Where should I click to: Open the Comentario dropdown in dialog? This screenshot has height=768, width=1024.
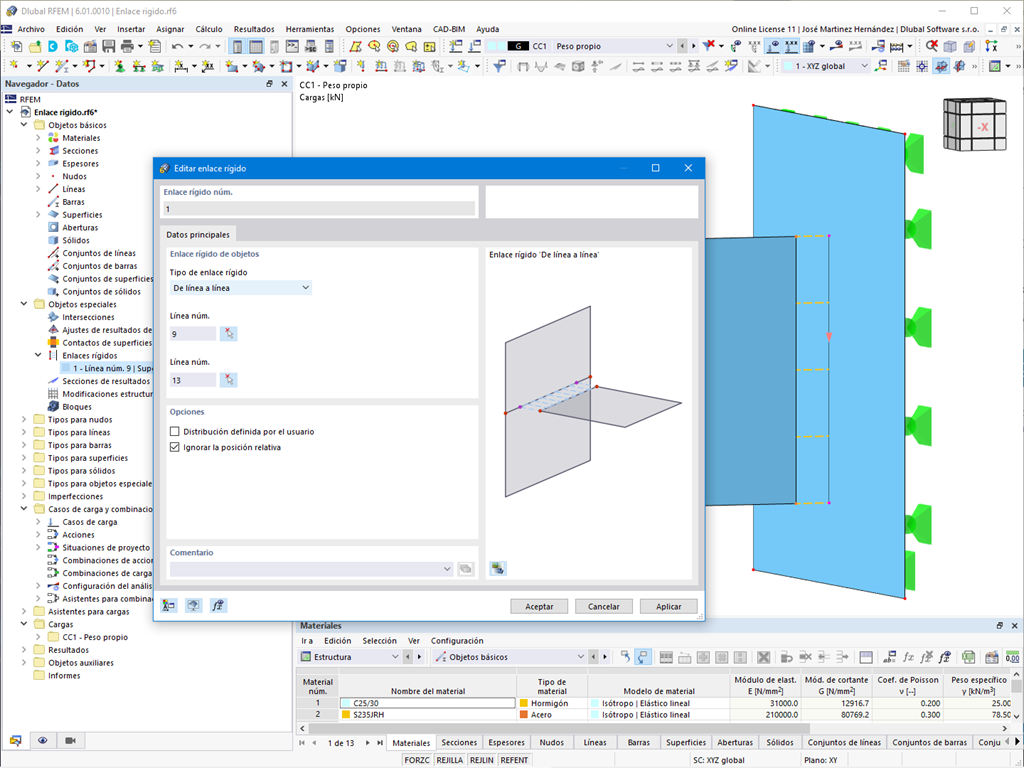point(447,569)
